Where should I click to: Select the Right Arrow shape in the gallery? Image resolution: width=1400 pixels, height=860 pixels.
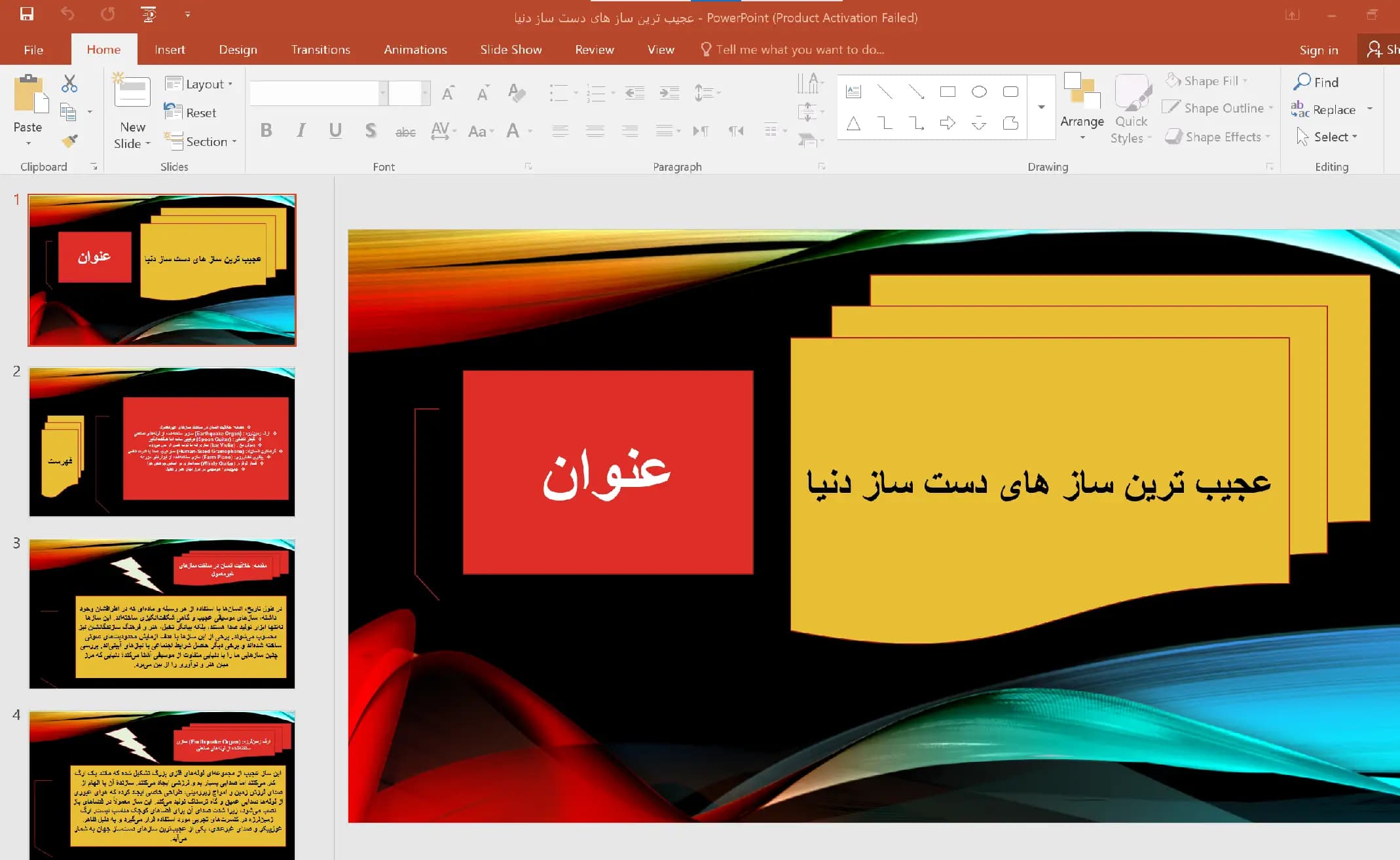(x=948, y=122)
